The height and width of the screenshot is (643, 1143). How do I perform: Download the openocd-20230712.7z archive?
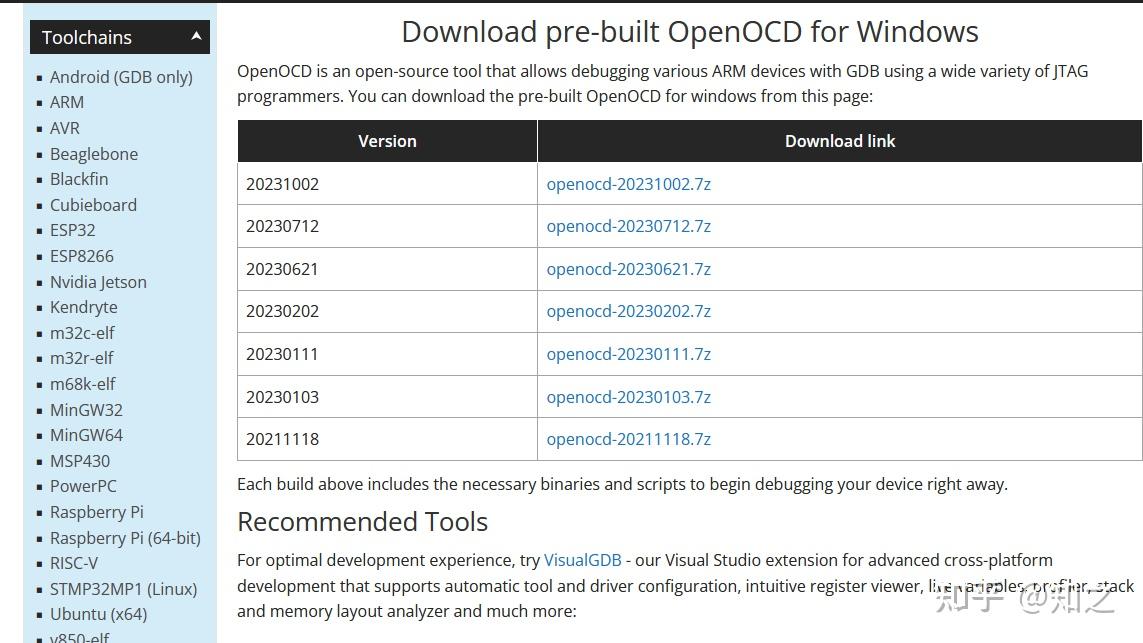click(629, 226)
